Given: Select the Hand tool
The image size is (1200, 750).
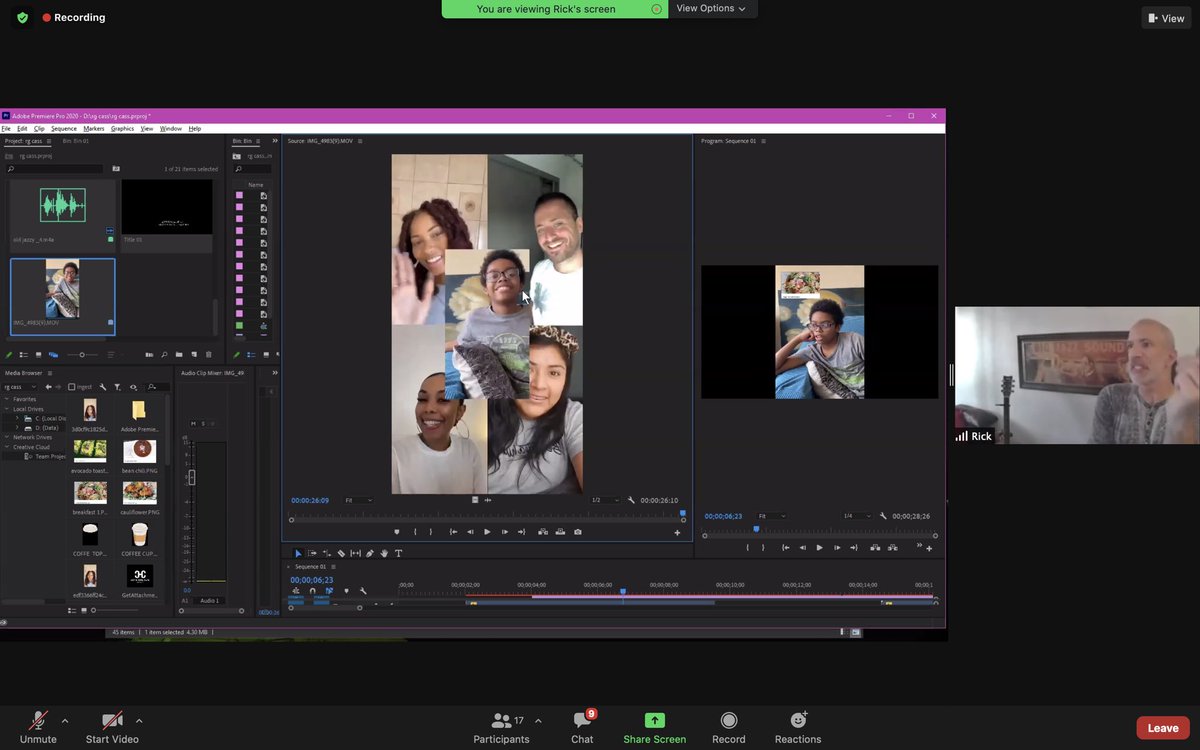Looking at the screenshot, I should click(384, 553).
